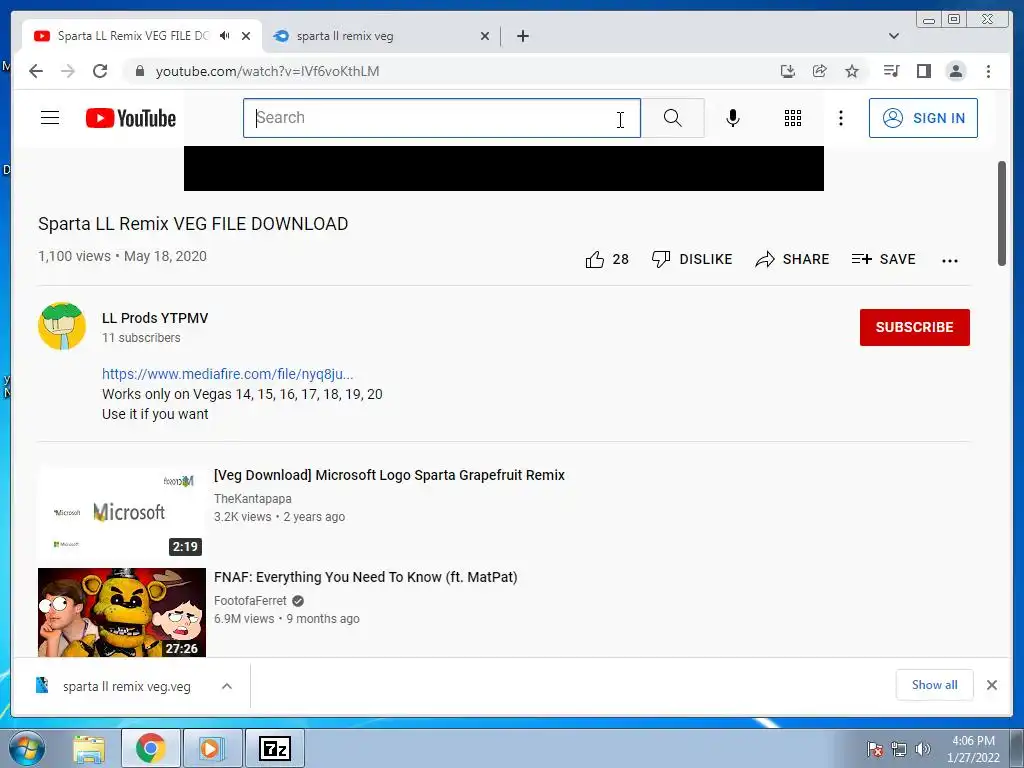Go back with browser back arrow
This screenshot has height=768, width=1024.
click(x=36, y=71)
